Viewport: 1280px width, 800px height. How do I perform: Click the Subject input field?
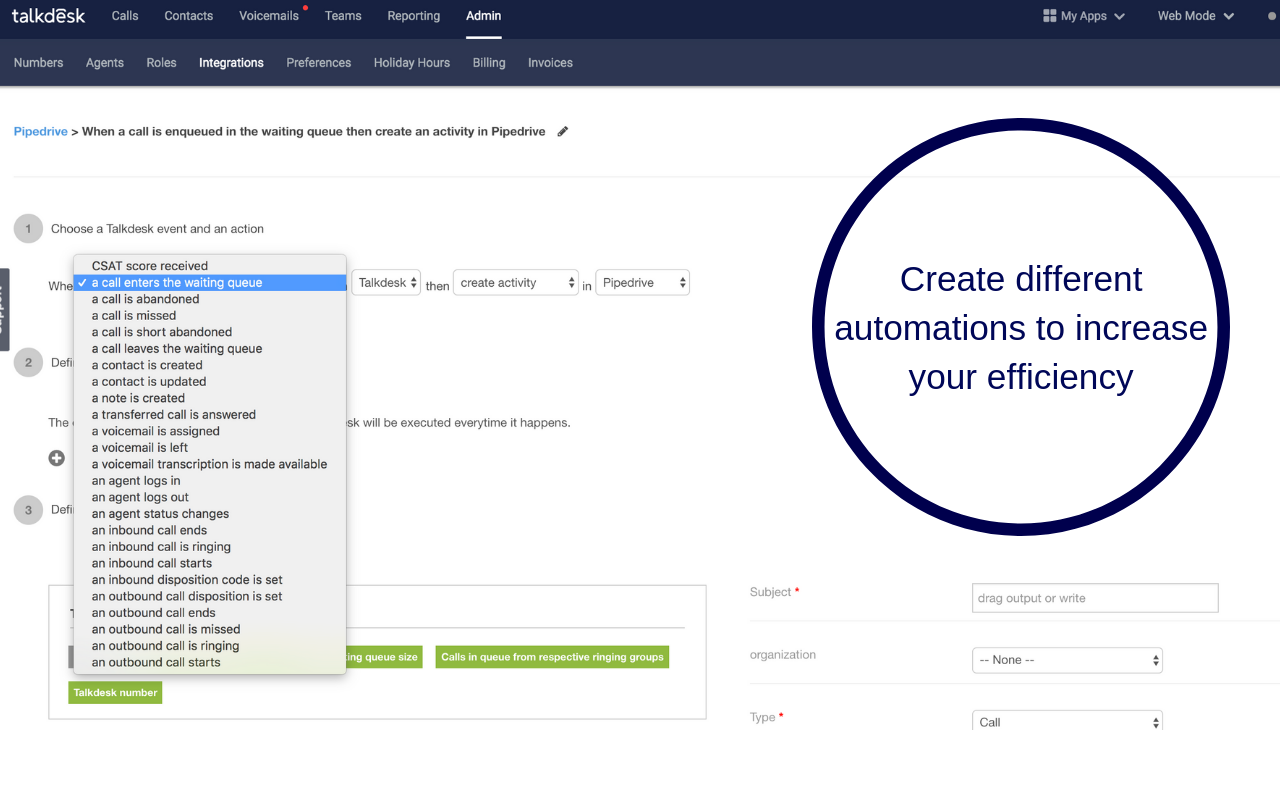tap(1095, 598)
